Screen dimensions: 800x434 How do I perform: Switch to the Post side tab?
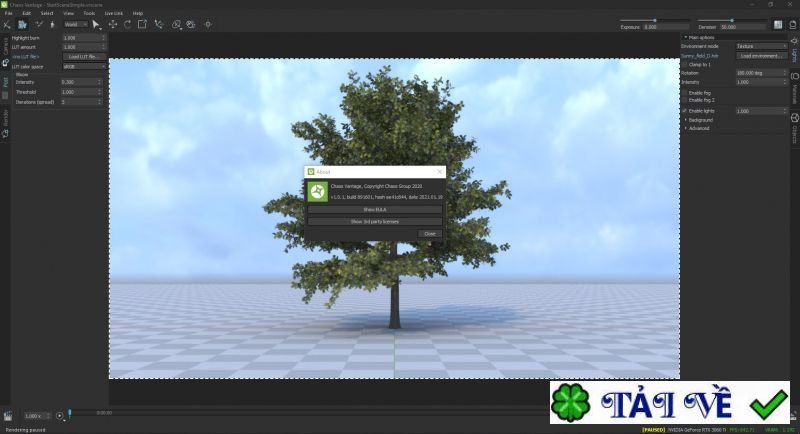pos(5,88)
